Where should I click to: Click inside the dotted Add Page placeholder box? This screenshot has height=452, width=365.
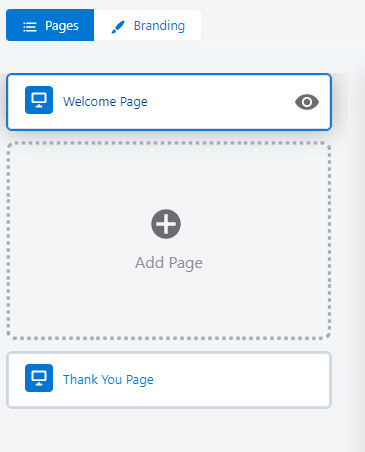coord(169,240)
